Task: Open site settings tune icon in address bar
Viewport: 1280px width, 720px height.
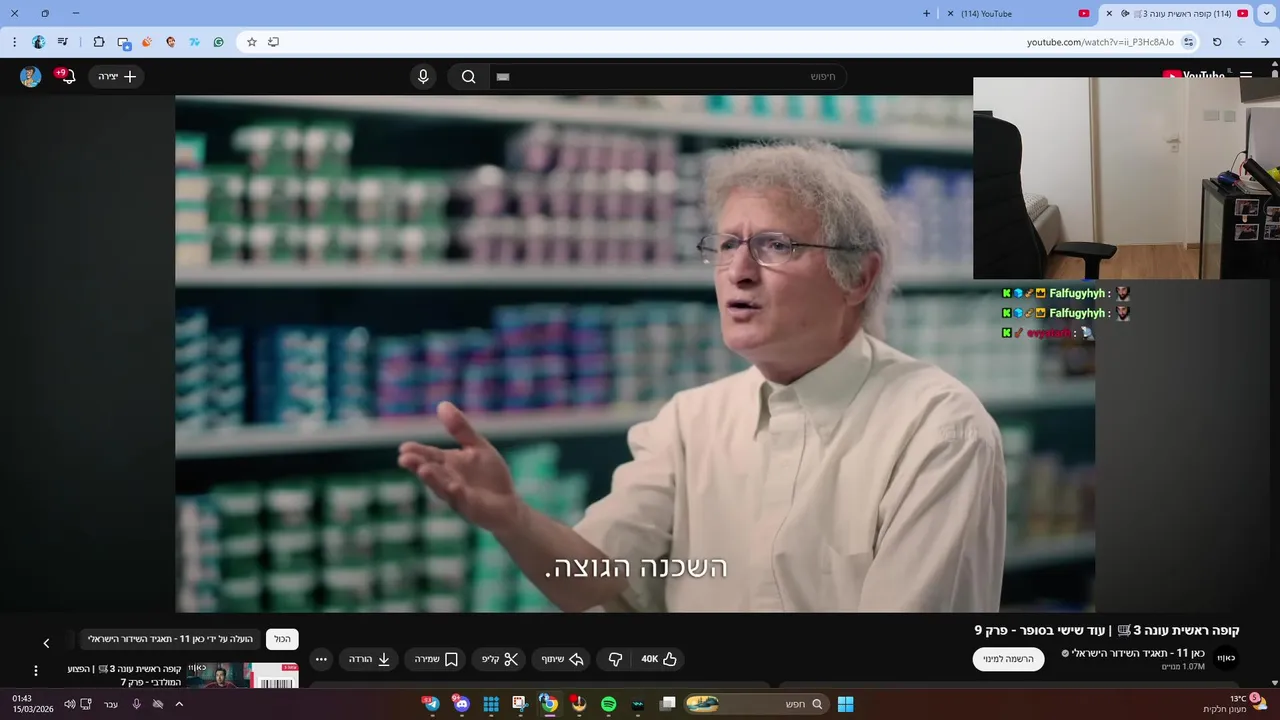Action: tap(1188, 42)
